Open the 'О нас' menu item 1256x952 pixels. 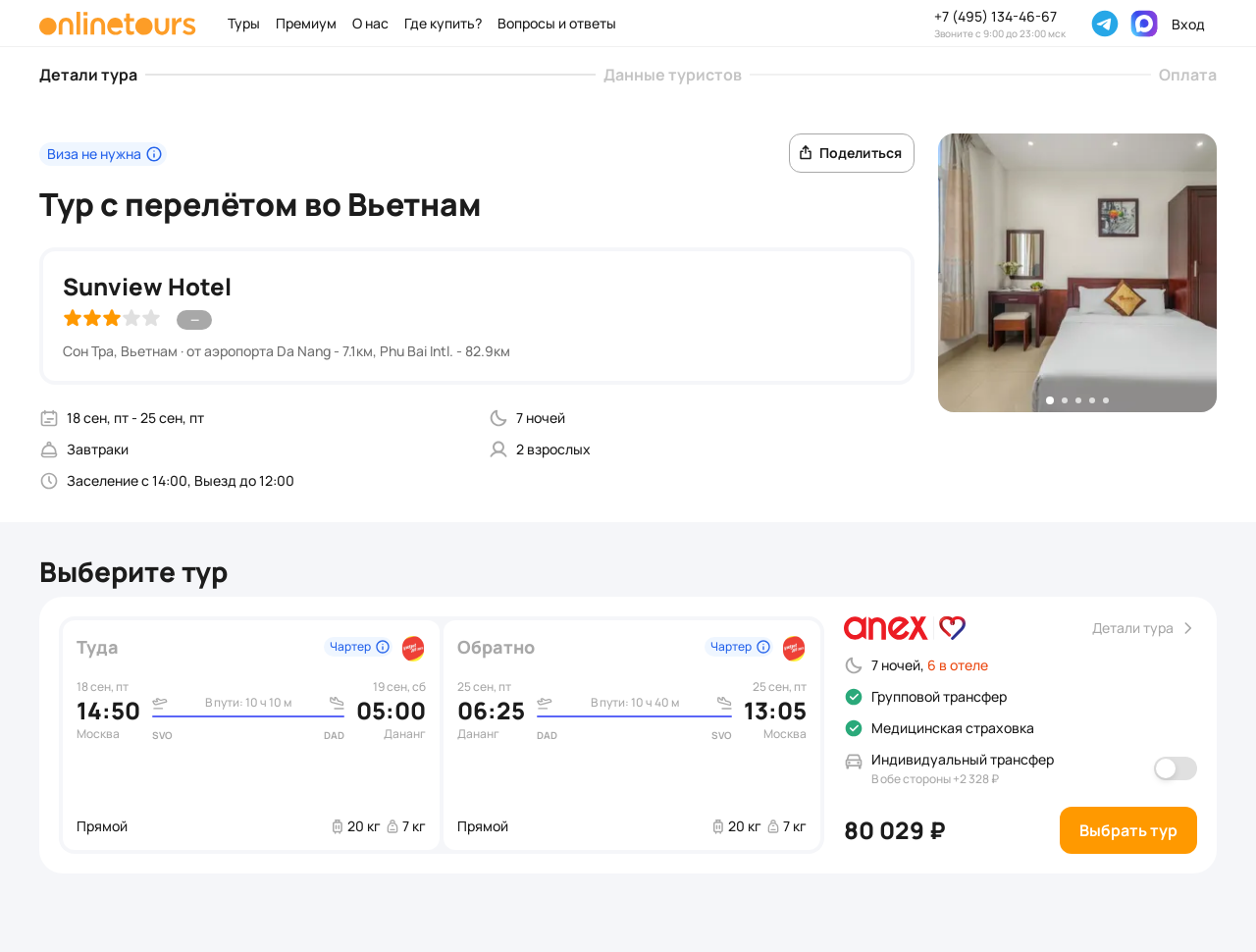click(370, 24)
